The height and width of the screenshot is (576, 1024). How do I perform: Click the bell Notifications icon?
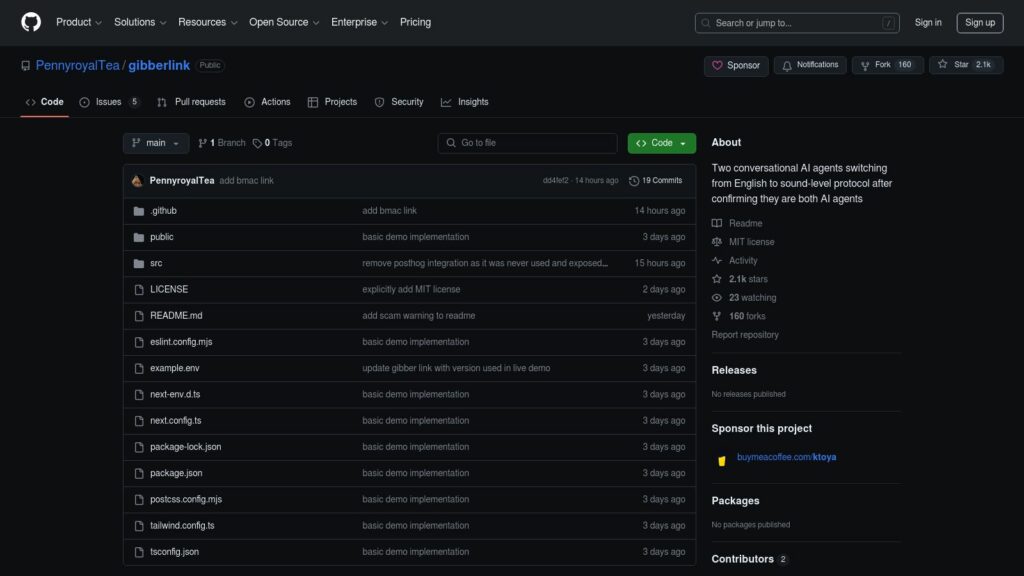click(x=787, y=65)
